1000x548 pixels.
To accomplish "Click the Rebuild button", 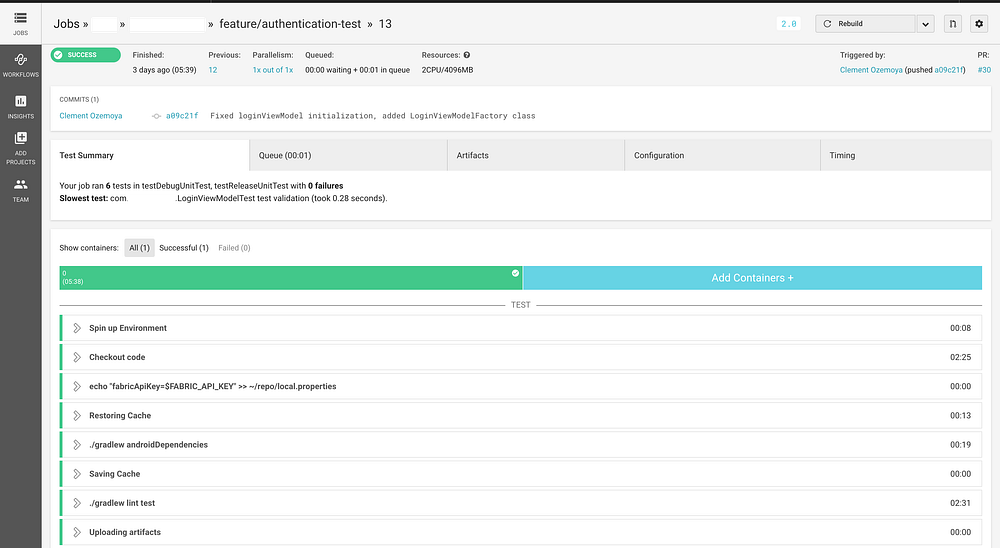I will pos(865,24).
